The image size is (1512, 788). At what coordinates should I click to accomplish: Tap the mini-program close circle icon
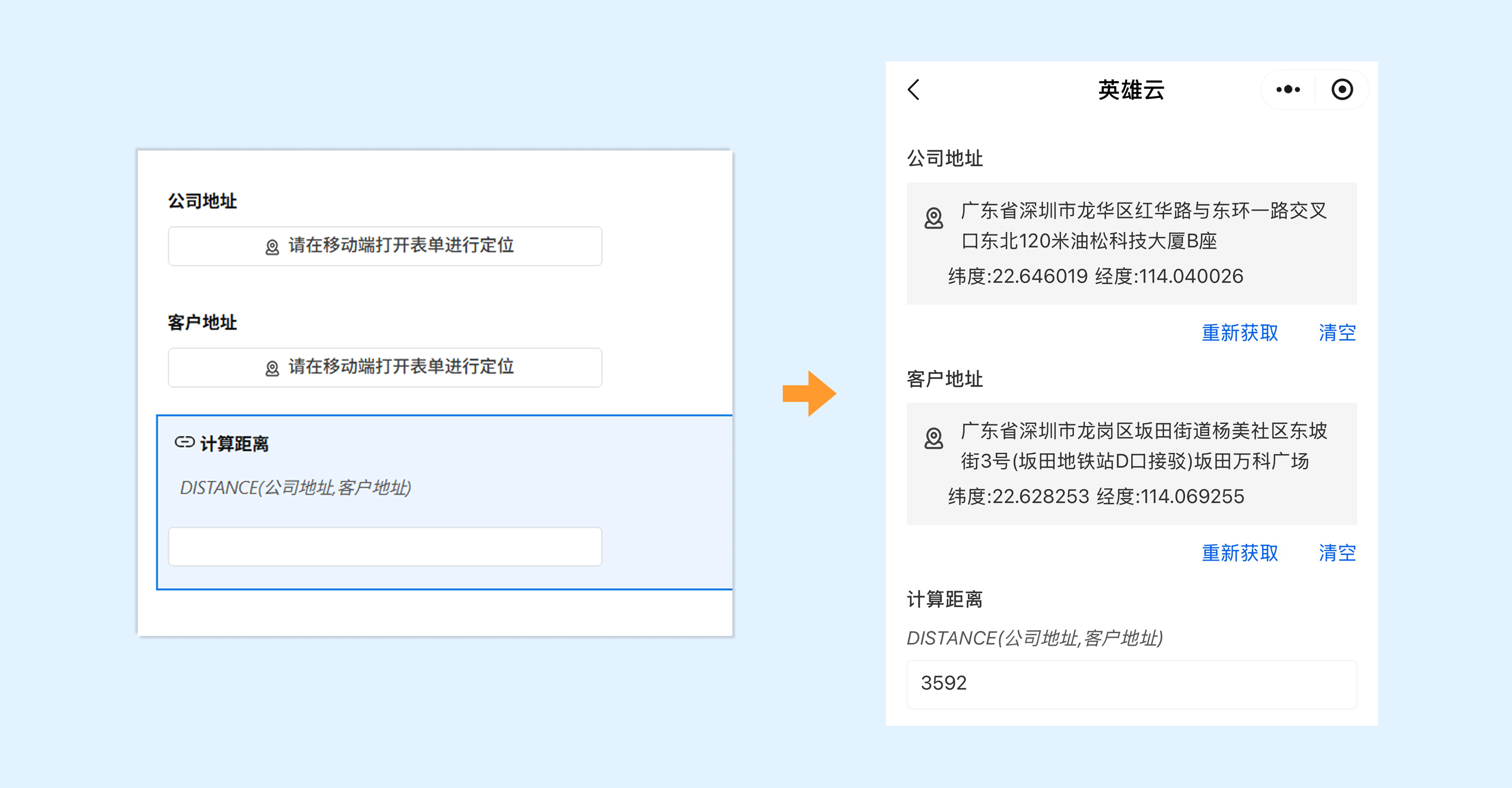[x=1342, y=90]
